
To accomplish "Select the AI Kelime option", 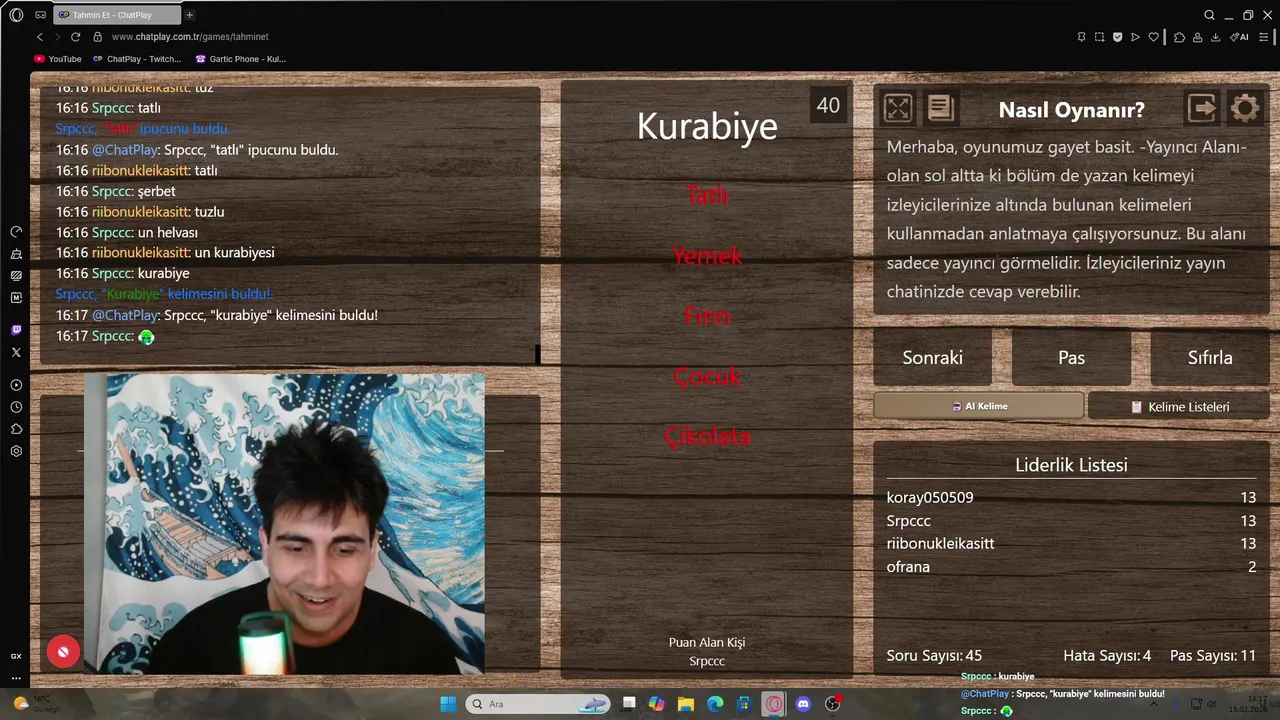I will [978, 406].
